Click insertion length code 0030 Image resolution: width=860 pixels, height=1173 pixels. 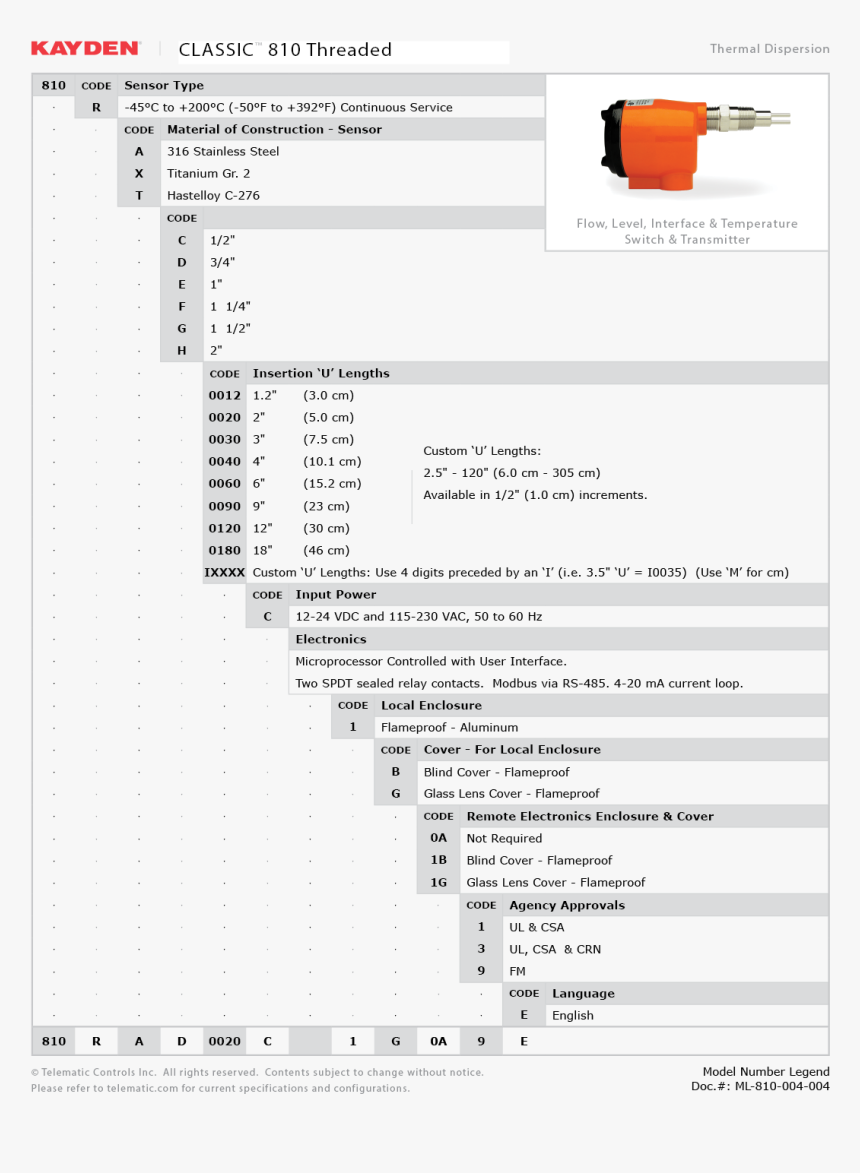coord(224,440)
